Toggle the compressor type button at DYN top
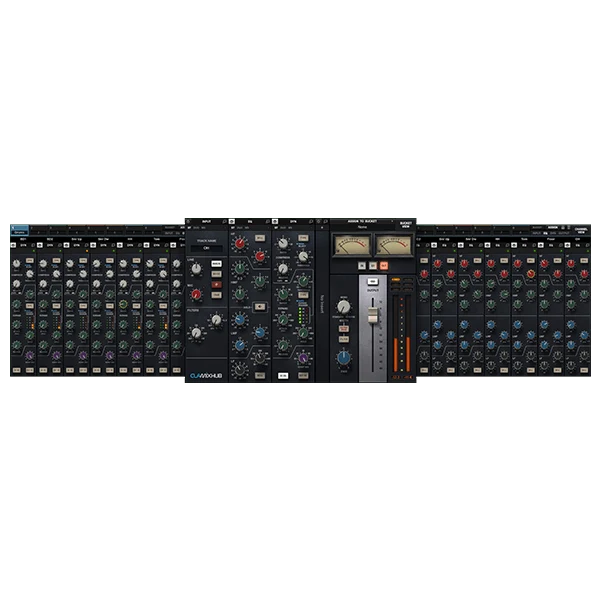Image resolution: width=600 pixels, height=600 pixels. pyautogui.click(x=303, y=238)
